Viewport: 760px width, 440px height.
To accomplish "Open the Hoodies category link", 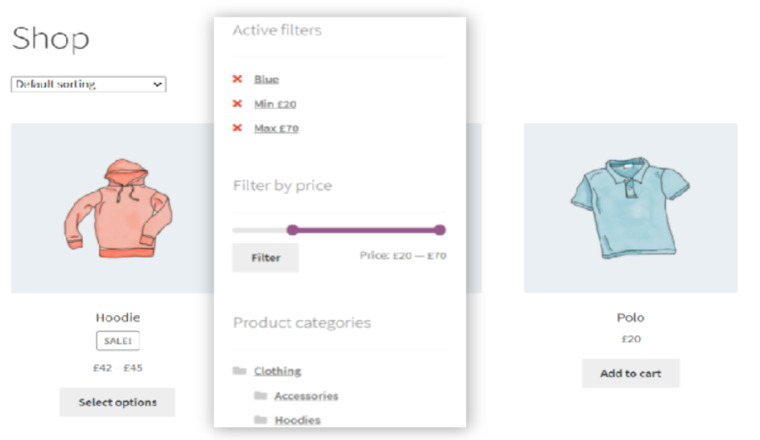I will point(297,420).
